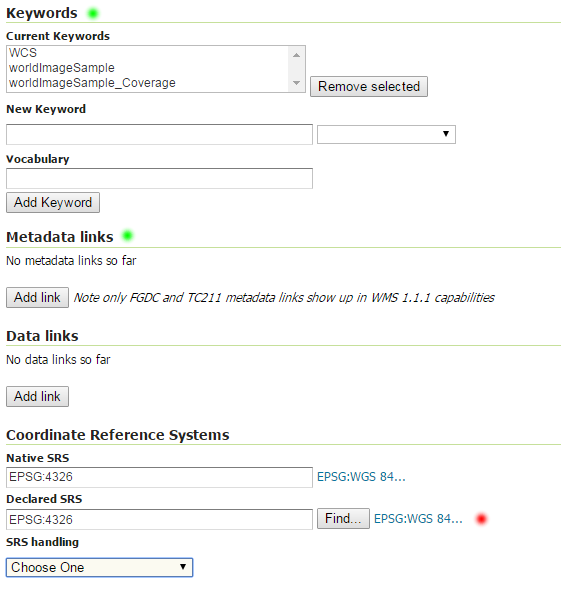
Task: Click the green dot beside Metadata links
Action: pyautogui.click(x=128, y=236)
